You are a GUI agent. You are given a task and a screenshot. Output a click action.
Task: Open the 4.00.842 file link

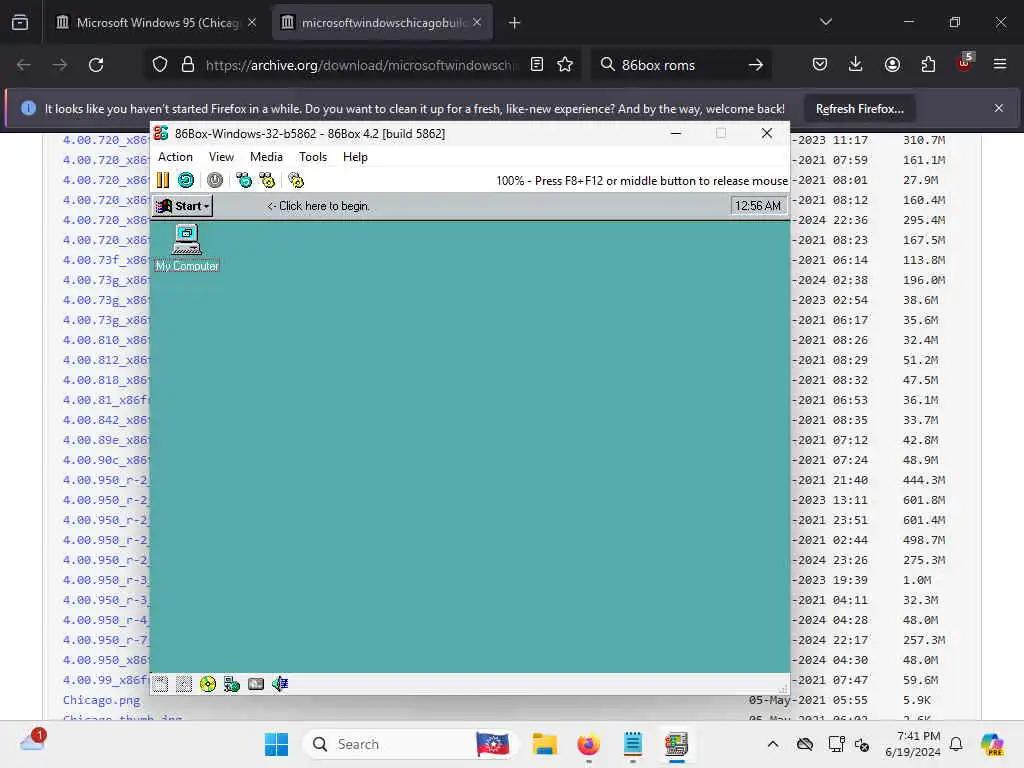coord(106,420)
